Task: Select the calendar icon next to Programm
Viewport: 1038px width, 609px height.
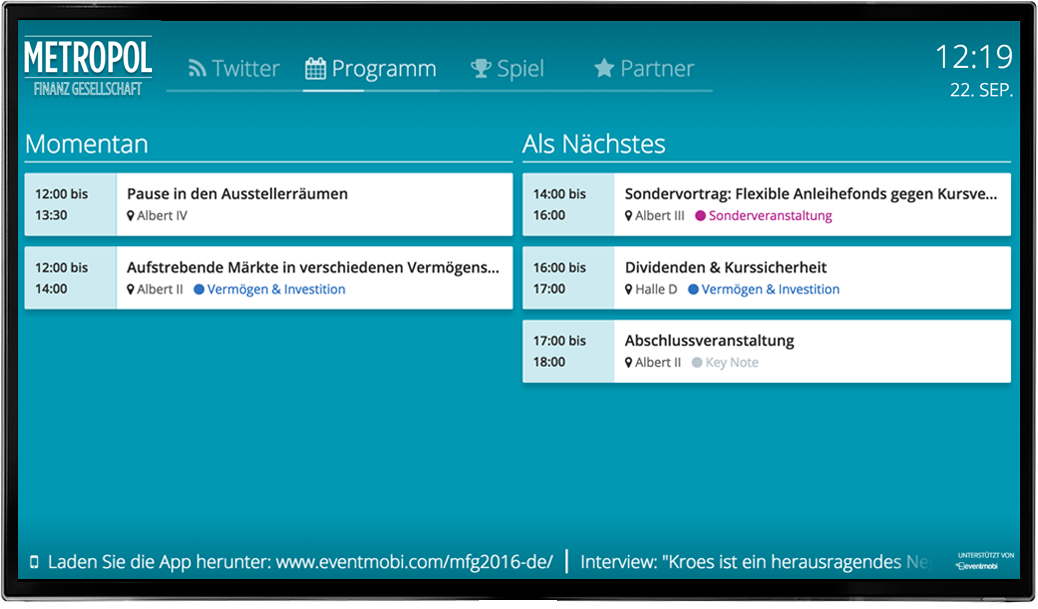Action: pos(316,68)
